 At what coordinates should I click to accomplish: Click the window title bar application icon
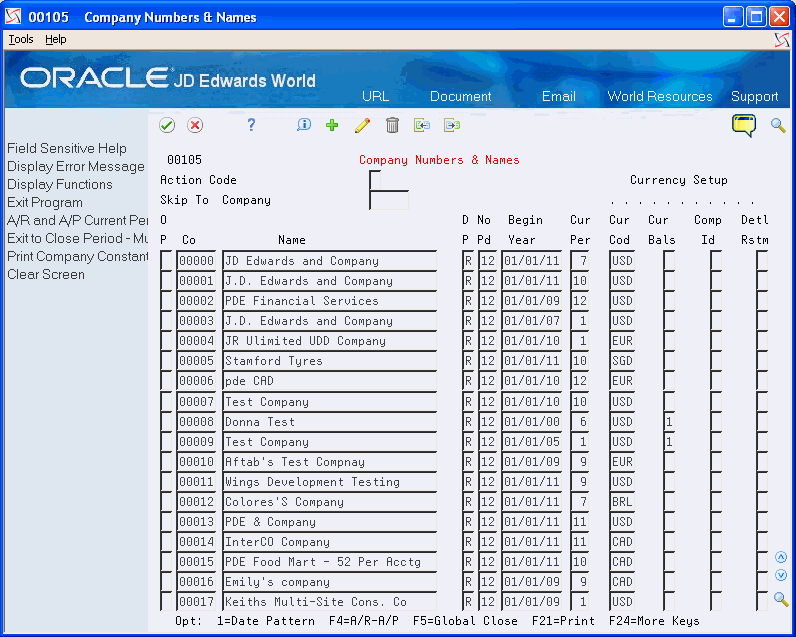13,17
